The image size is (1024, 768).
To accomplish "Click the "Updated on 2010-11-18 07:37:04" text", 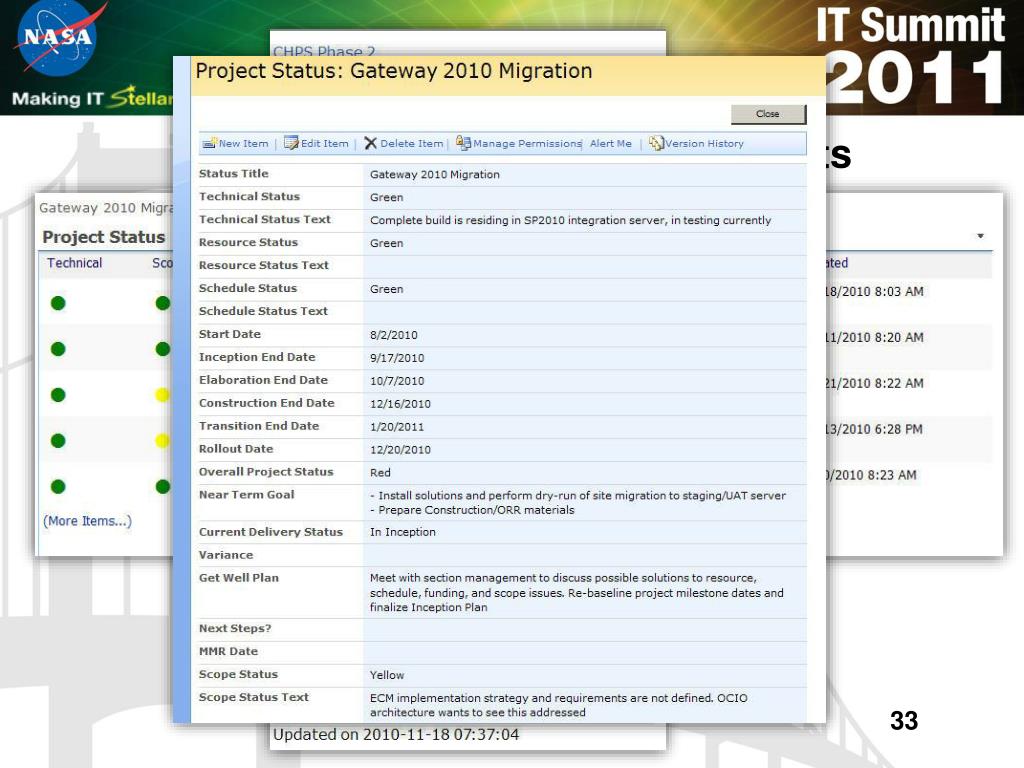I will click(x=396, y=735).
